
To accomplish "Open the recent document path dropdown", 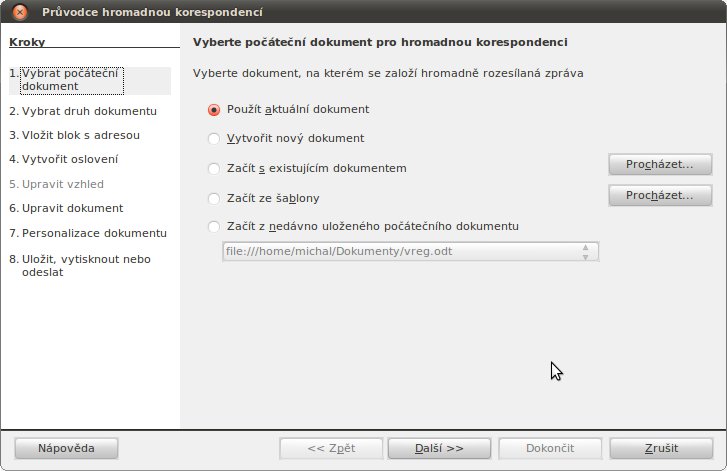I will pyautogui.click(x=410, y=251).
